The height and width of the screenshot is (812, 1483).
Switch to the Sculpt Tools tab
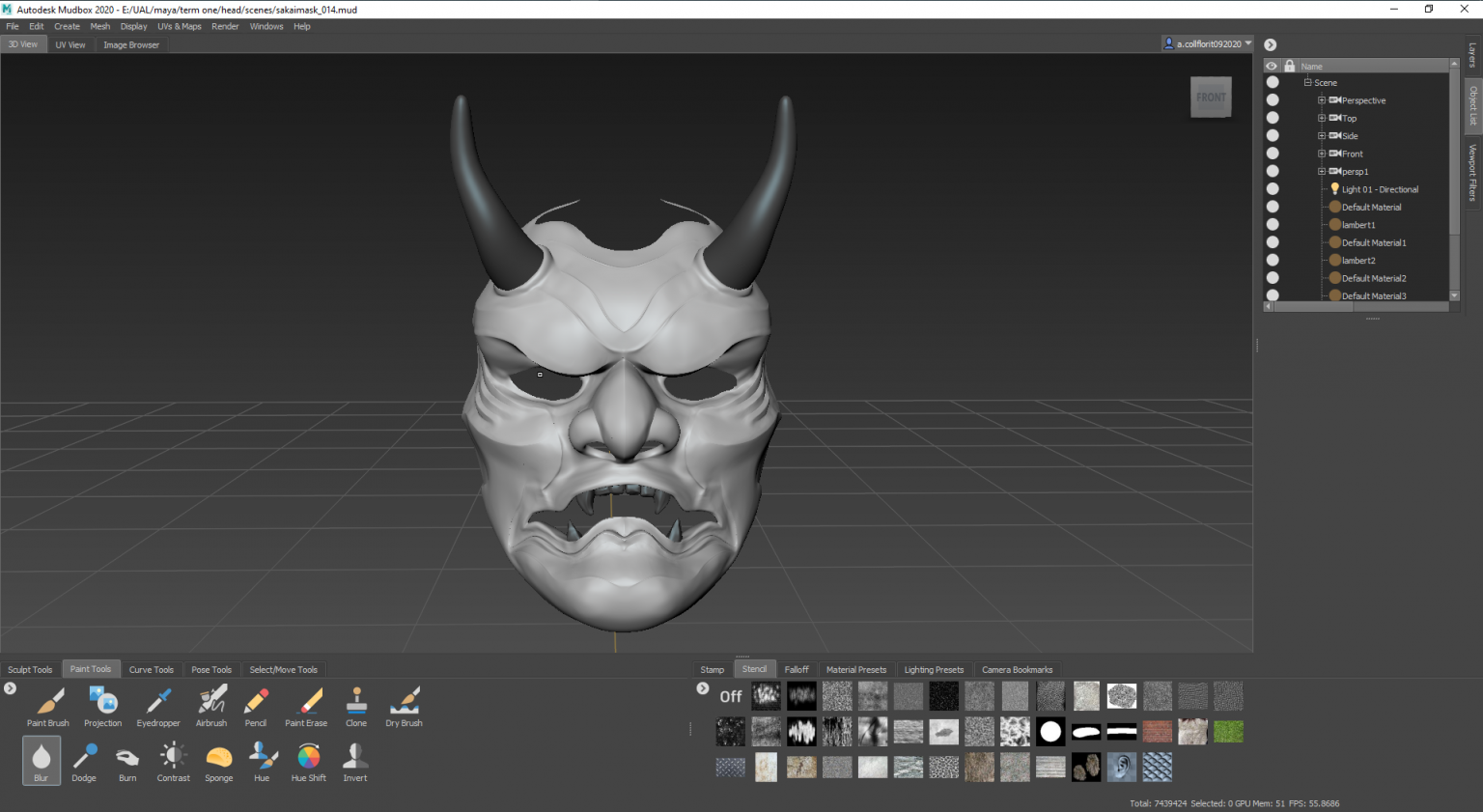pyautogui.click(x=29, y=669)
